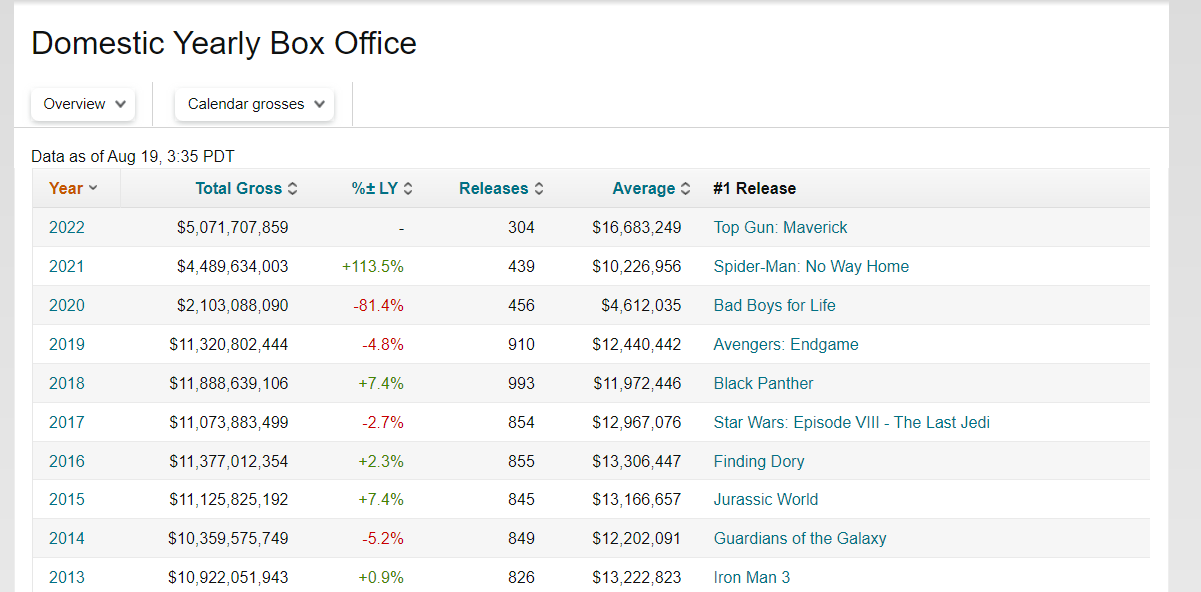Click the +0.9% change value
This screenshot has height=592, width=1201.
pyautogui.click(x=381, y=577)
